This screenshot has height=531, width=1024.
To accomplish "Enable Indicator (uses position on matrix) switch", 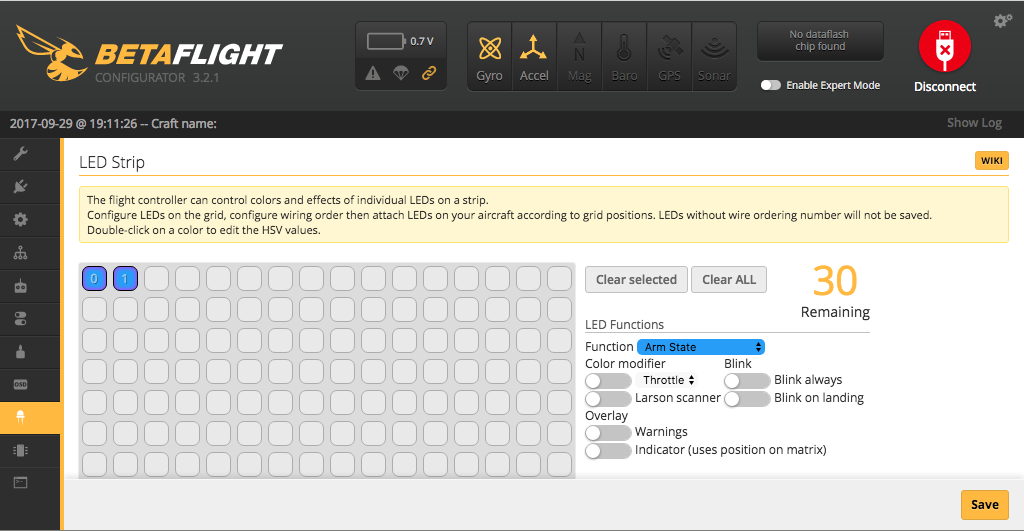I will click(x=608, y=451).
